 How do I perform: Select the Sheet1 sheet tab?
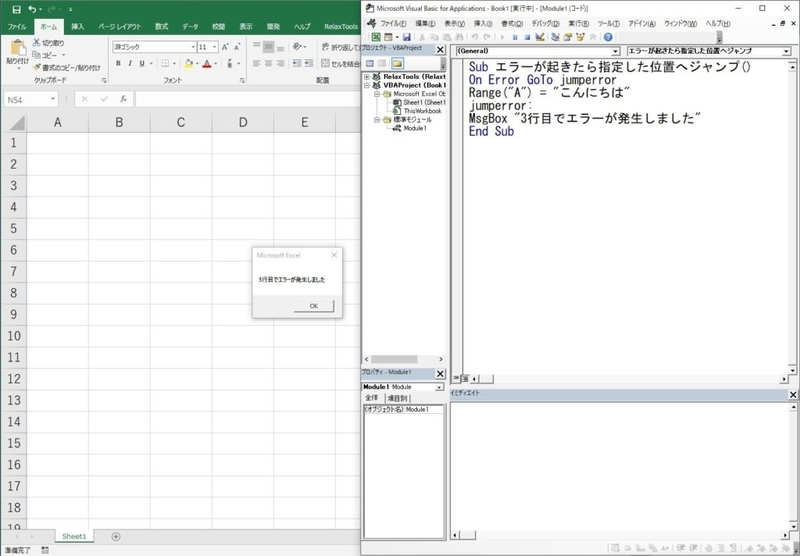click(x=74, y=536)
